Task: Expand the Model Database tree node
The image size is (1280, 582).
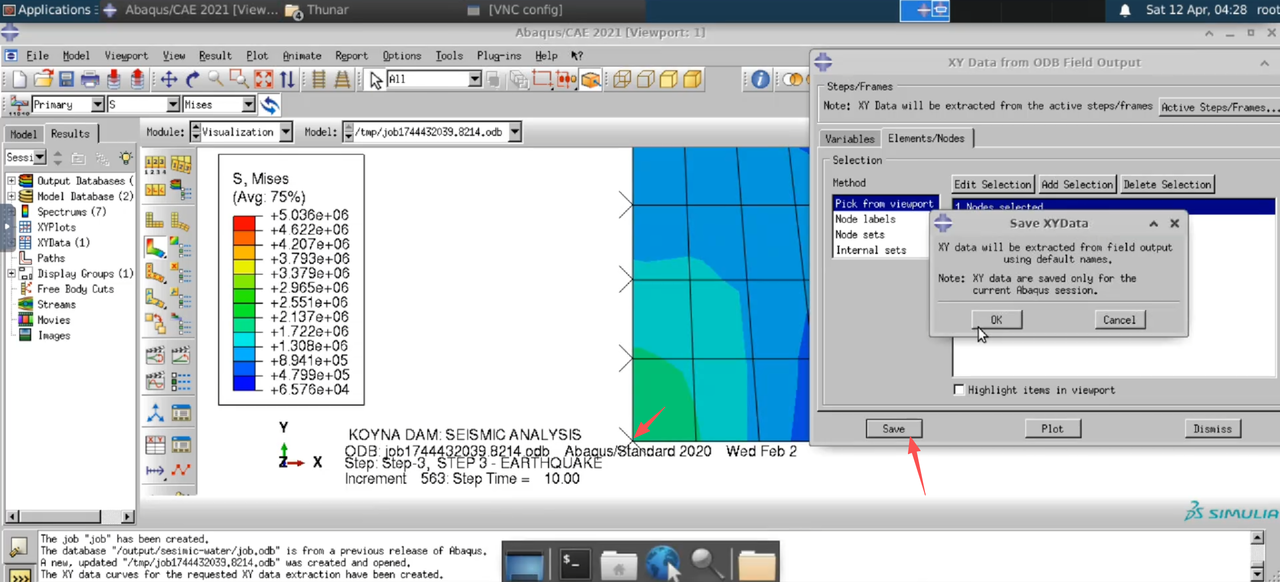Action: [12, 196]
